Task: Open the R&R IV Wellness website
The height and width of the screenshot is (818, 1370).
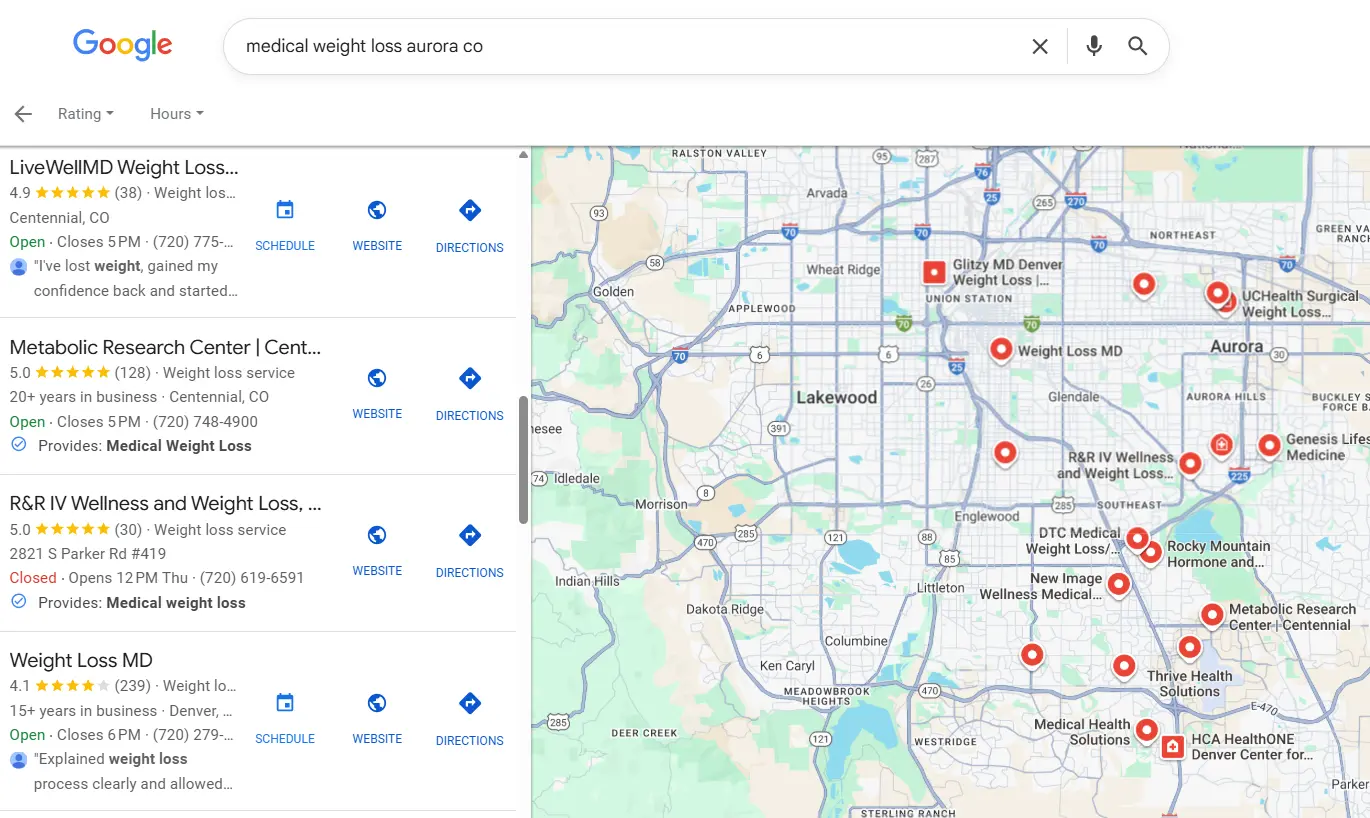Action: pos(377,550)
